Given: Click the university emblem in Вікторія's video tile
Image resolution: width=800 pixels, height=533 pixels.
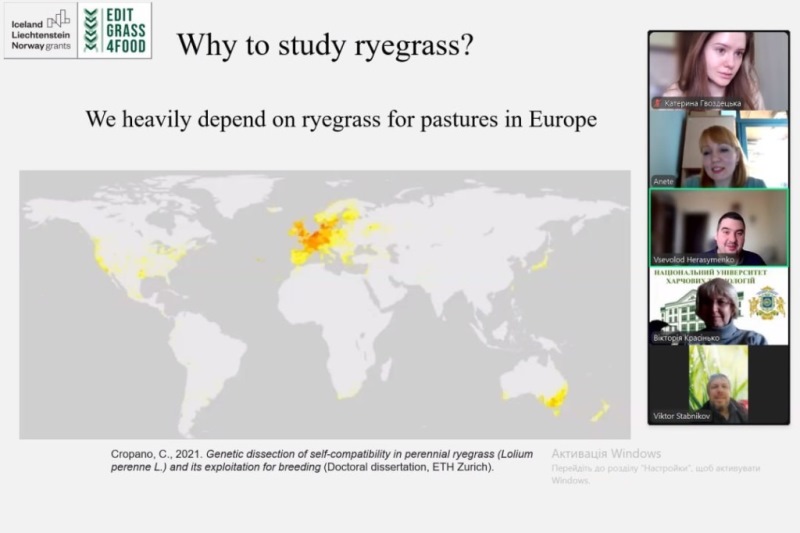Looking at the screenshot, I should click(767, 302).
